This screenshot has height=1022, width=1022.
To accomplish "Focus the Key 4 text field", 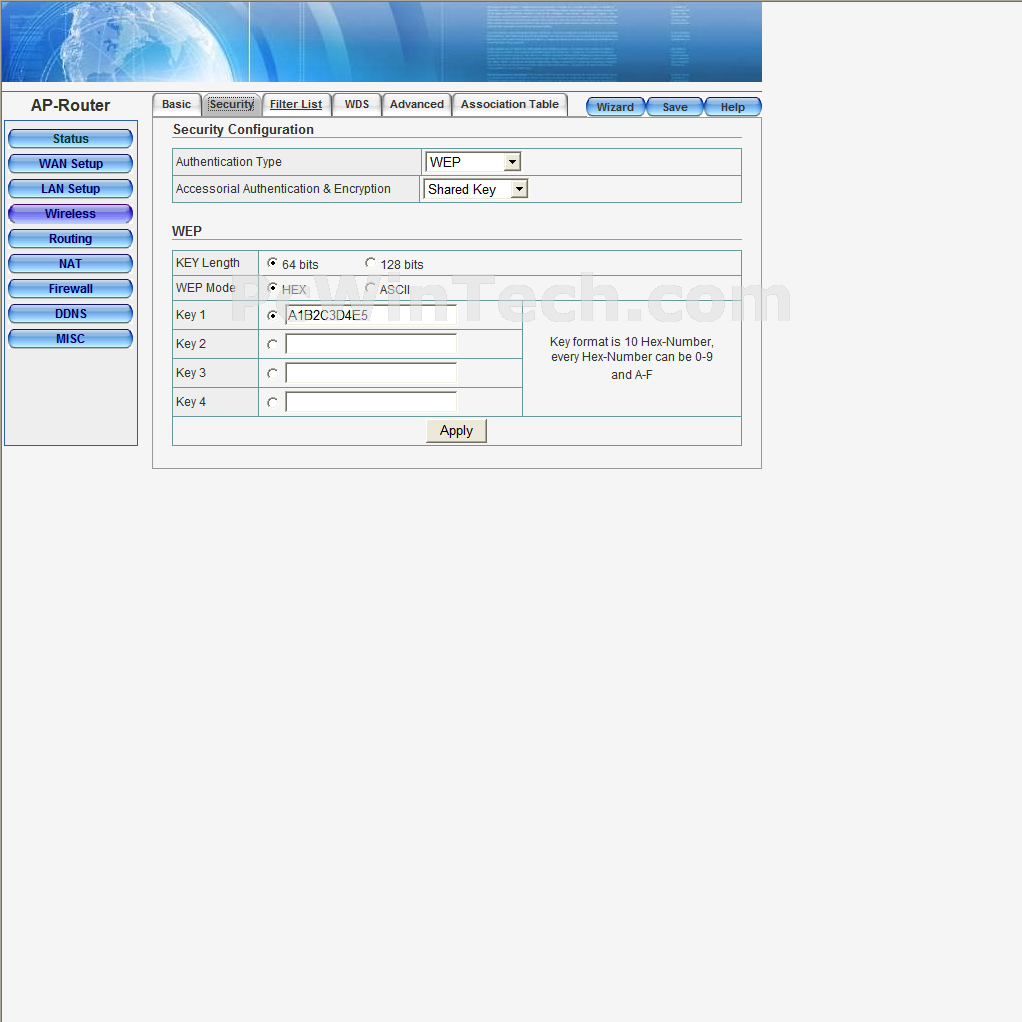I will click(371, 402).
